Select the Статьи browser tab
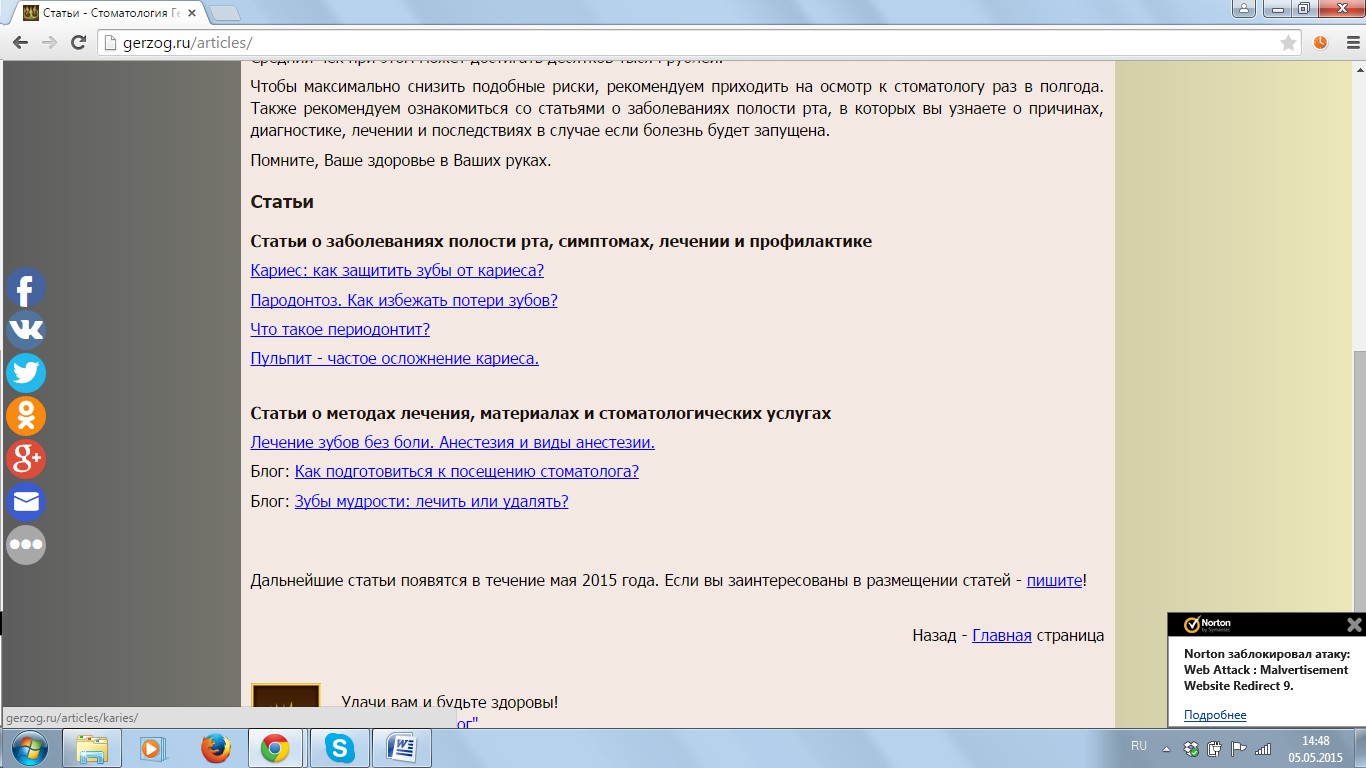The width and height of the screenshot is (1366, 768). [x=108, y=13]
